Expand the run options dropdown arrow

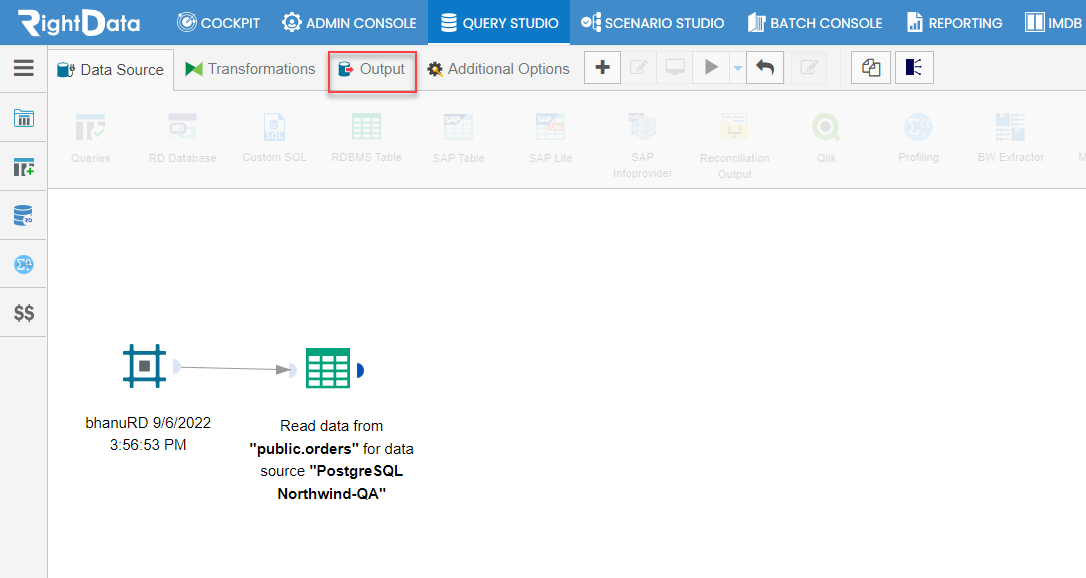pos(738,68)
